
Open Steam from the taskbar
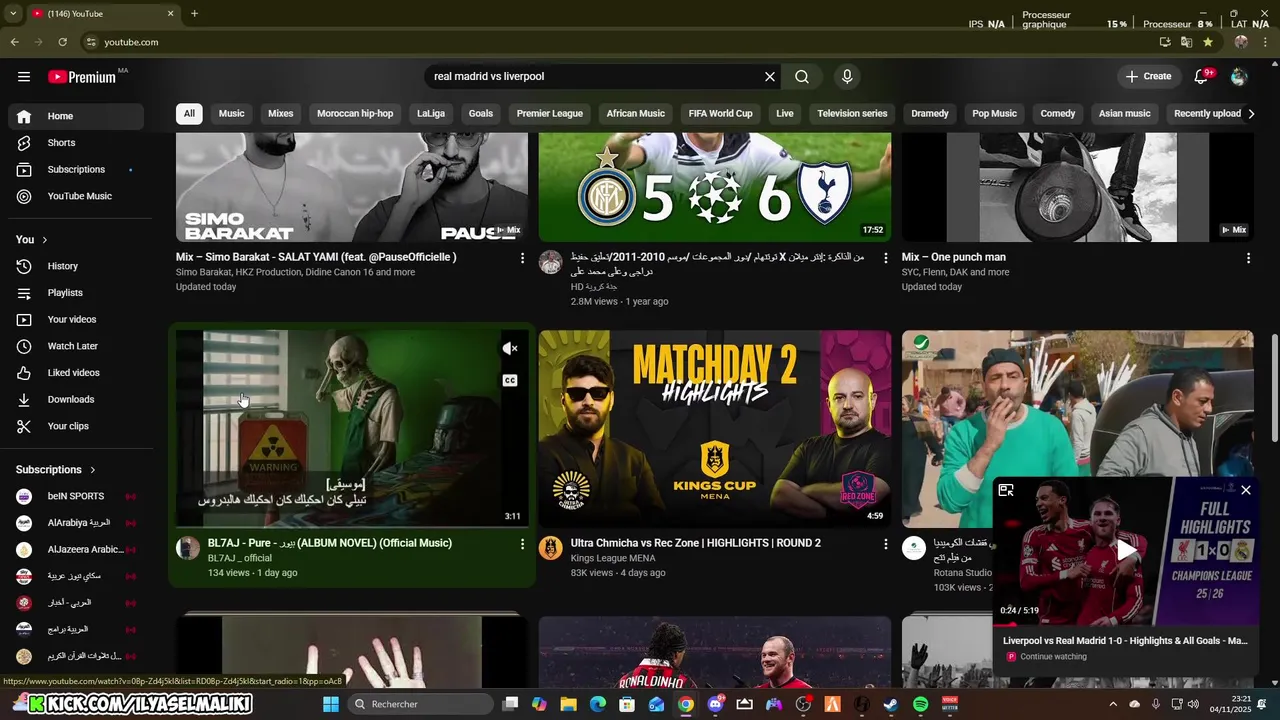click(890, 704)
